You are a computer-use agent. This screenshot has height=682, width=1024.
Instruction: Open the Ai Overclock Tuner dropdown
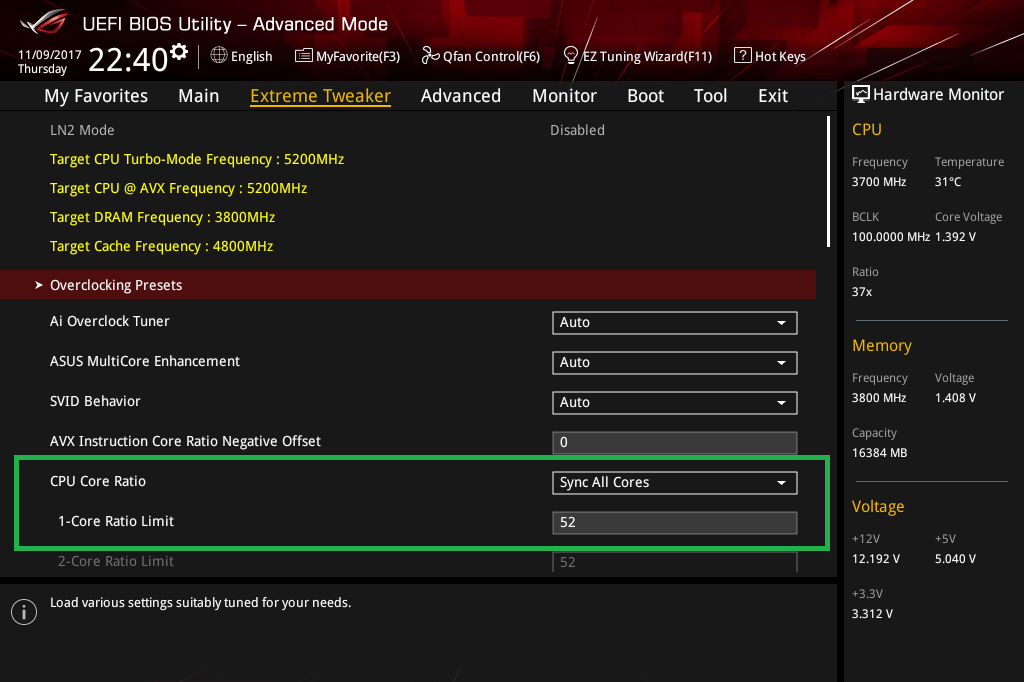675,323
